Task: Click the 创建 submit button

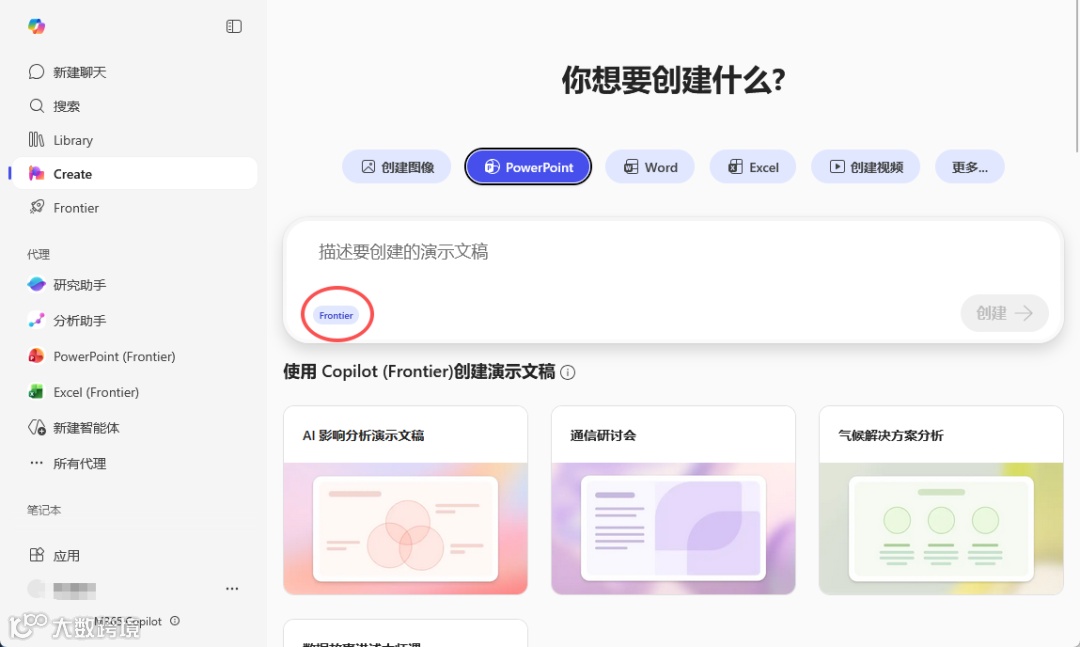Action: click(x=1005, y=313)
